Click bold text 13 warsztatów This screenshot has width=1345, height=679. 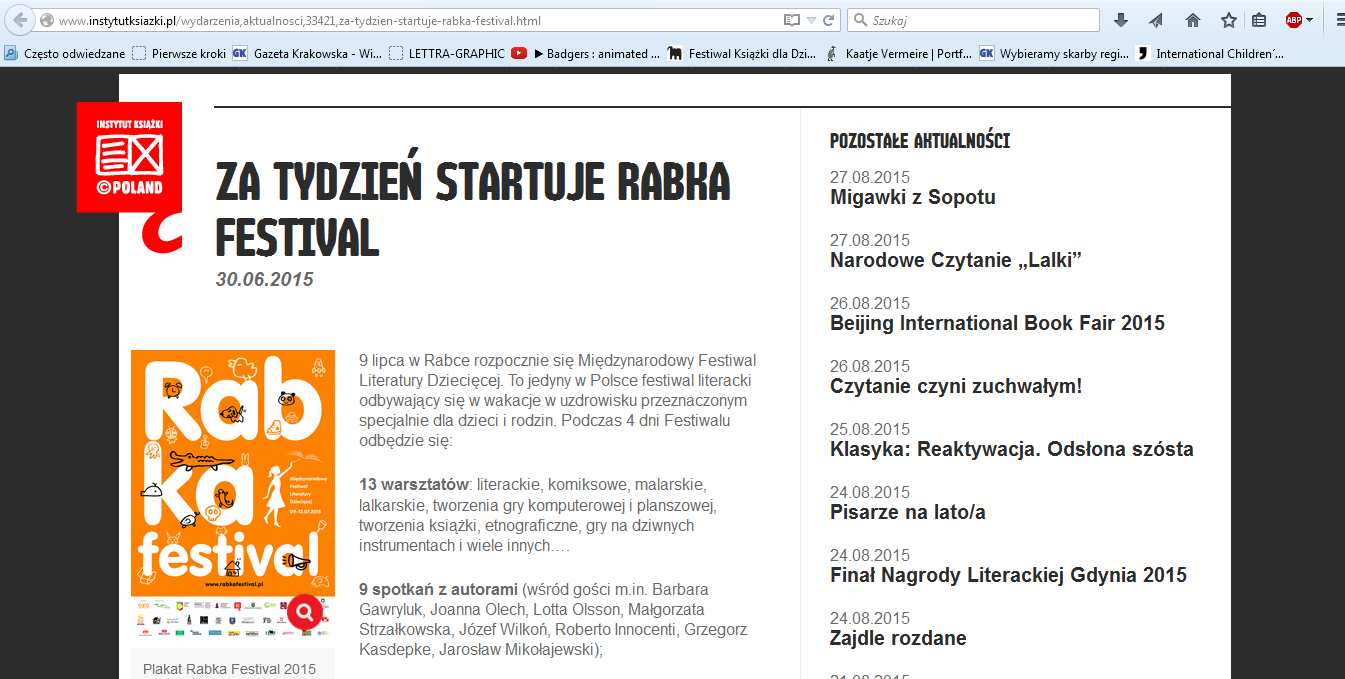[x=414, y=484]
